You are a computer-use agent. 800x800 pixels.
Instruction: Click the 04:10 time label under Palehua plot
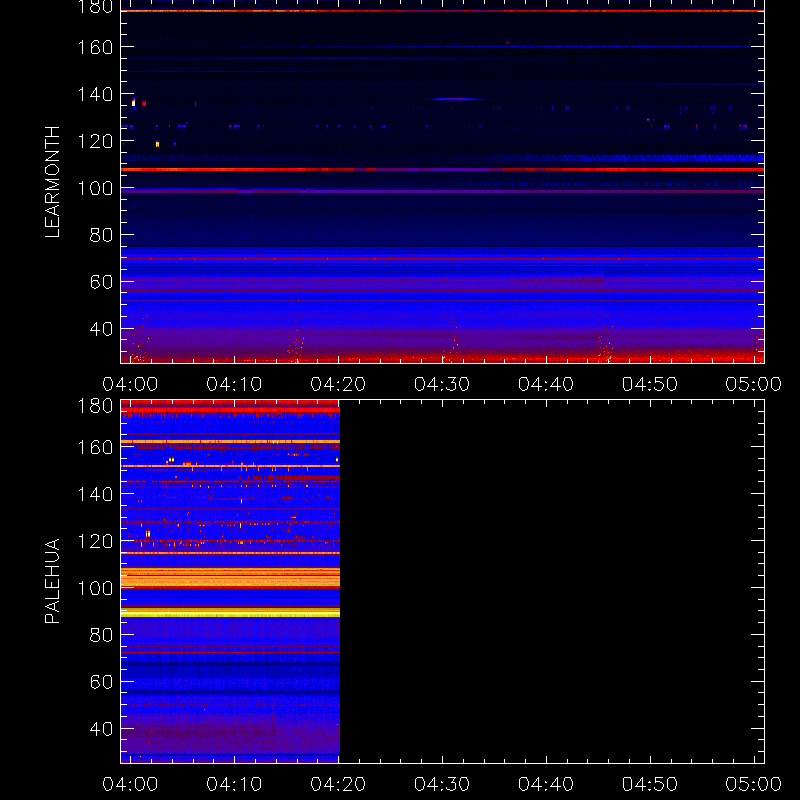click(234, 784)
